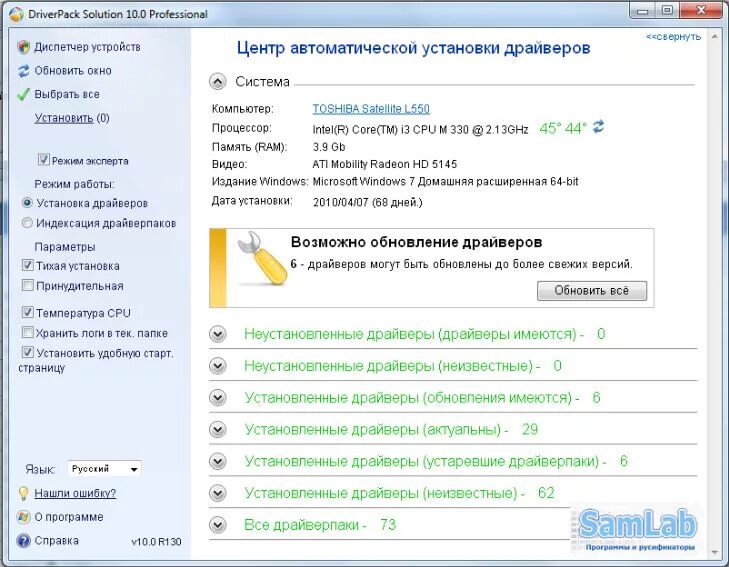729x567 pixels.
Task: Click the lightbulb icon beside Нашли ошибку?
Action: pyautogui.click(x=23, y=493)
